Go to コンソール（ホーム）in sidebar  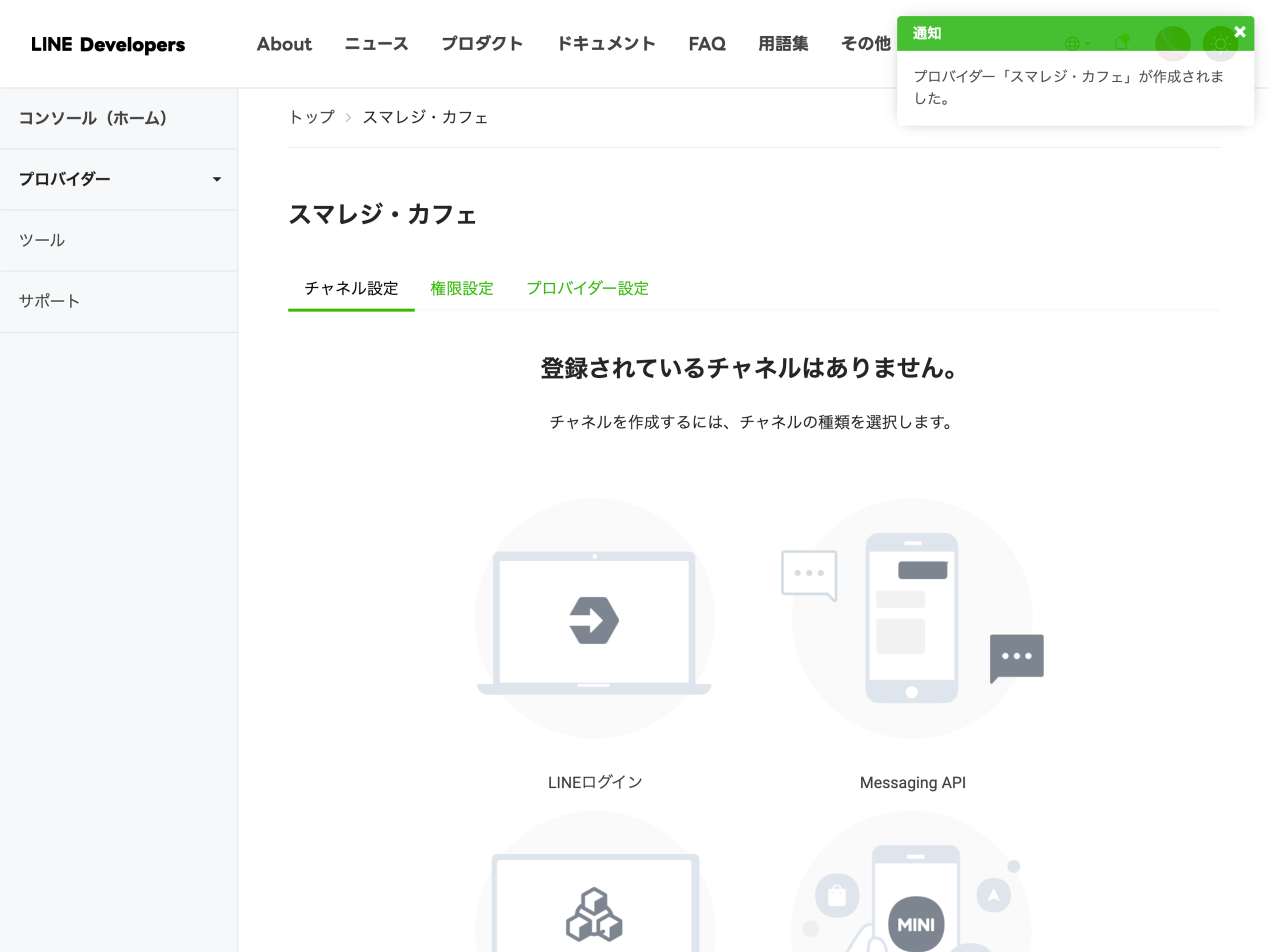point(119,118)
